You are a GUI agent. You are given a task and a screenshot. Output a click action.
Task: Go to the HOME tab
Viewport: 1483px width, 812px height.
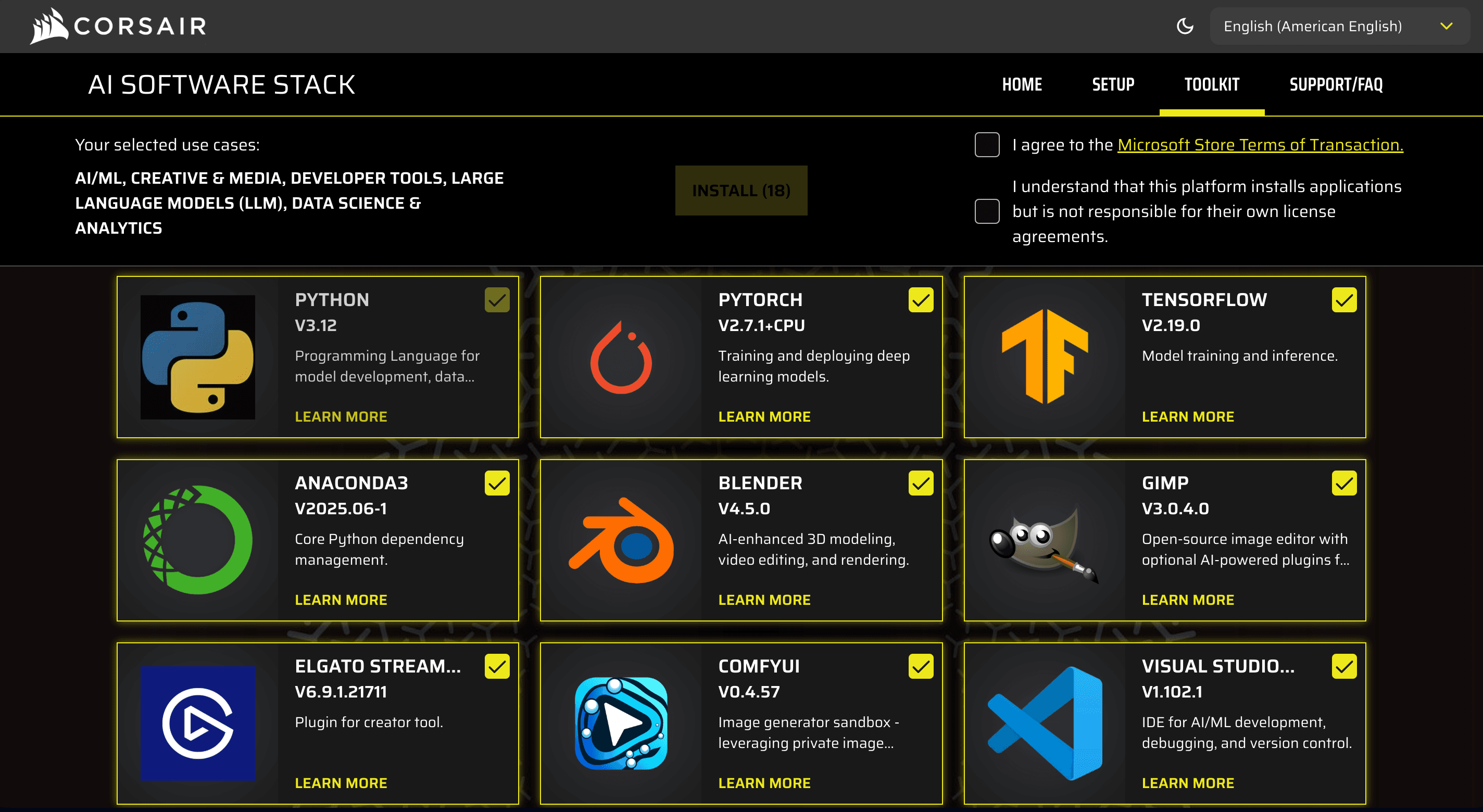(1022, 85)
